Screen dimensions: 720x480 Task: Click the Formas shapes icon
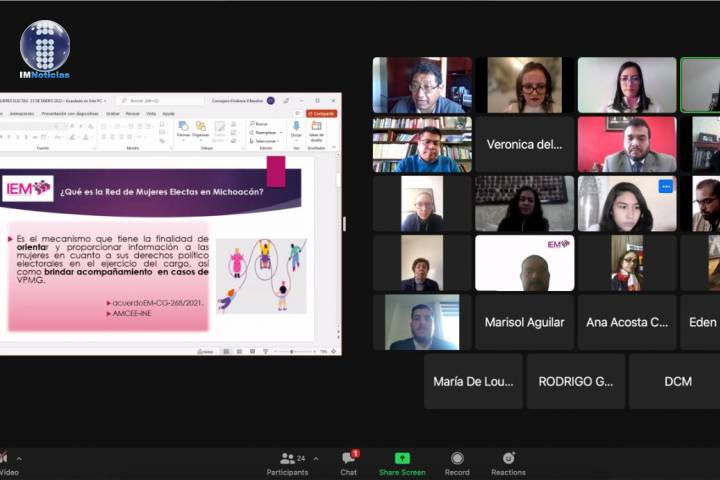(183, 129)
